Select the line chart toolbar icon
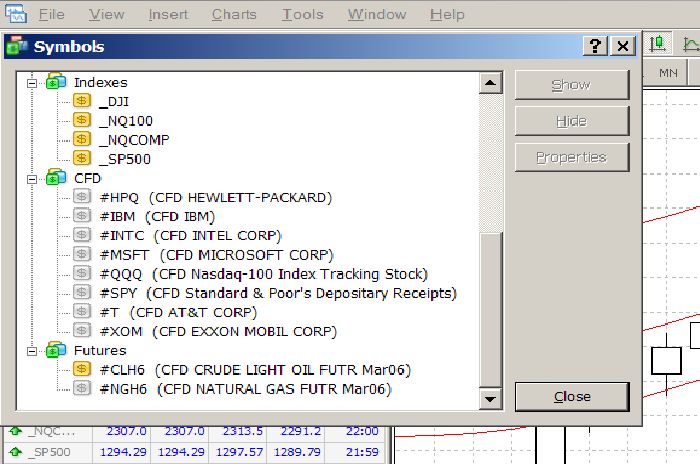Image resolution: width=700 pixels, height=464 pixels. (x=692, y=44)
